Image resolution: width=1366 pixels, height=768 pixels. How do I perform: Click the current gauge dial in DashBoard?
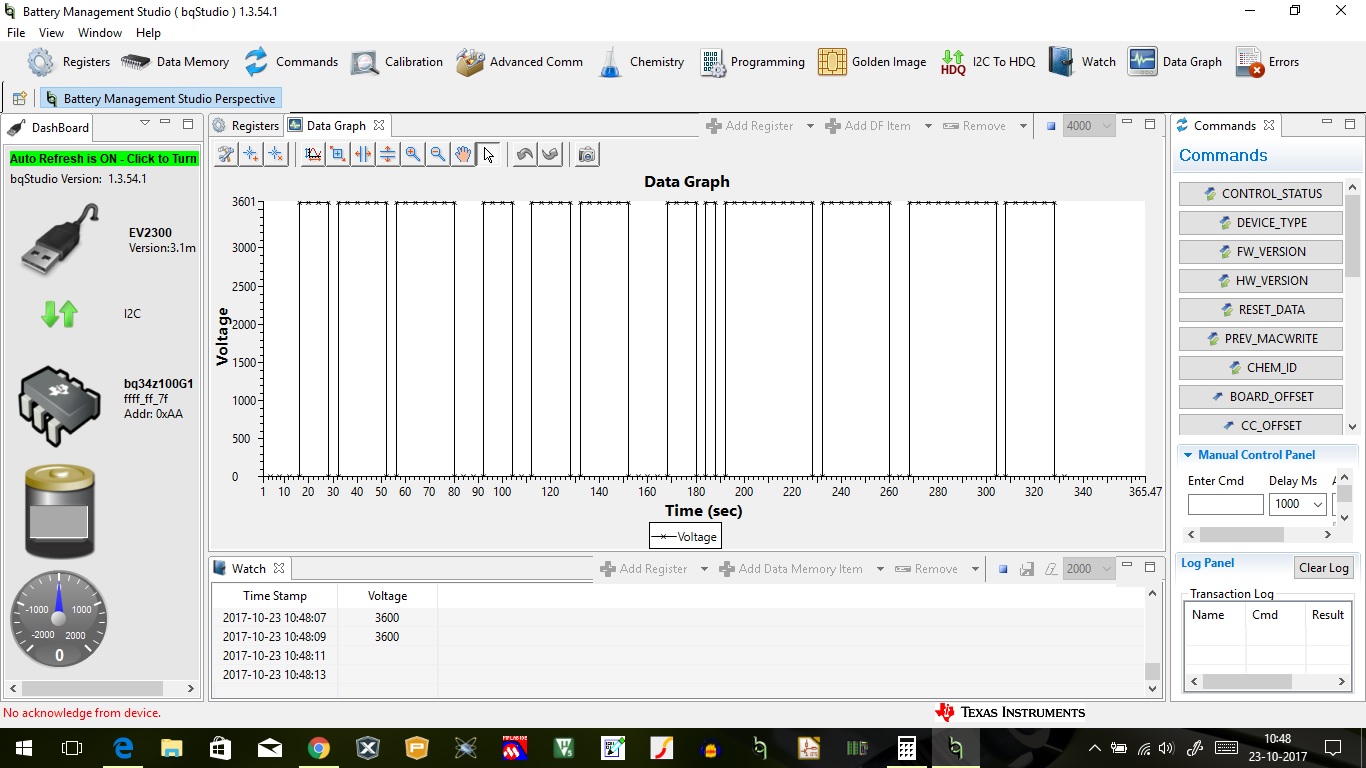tap(59, 619)
